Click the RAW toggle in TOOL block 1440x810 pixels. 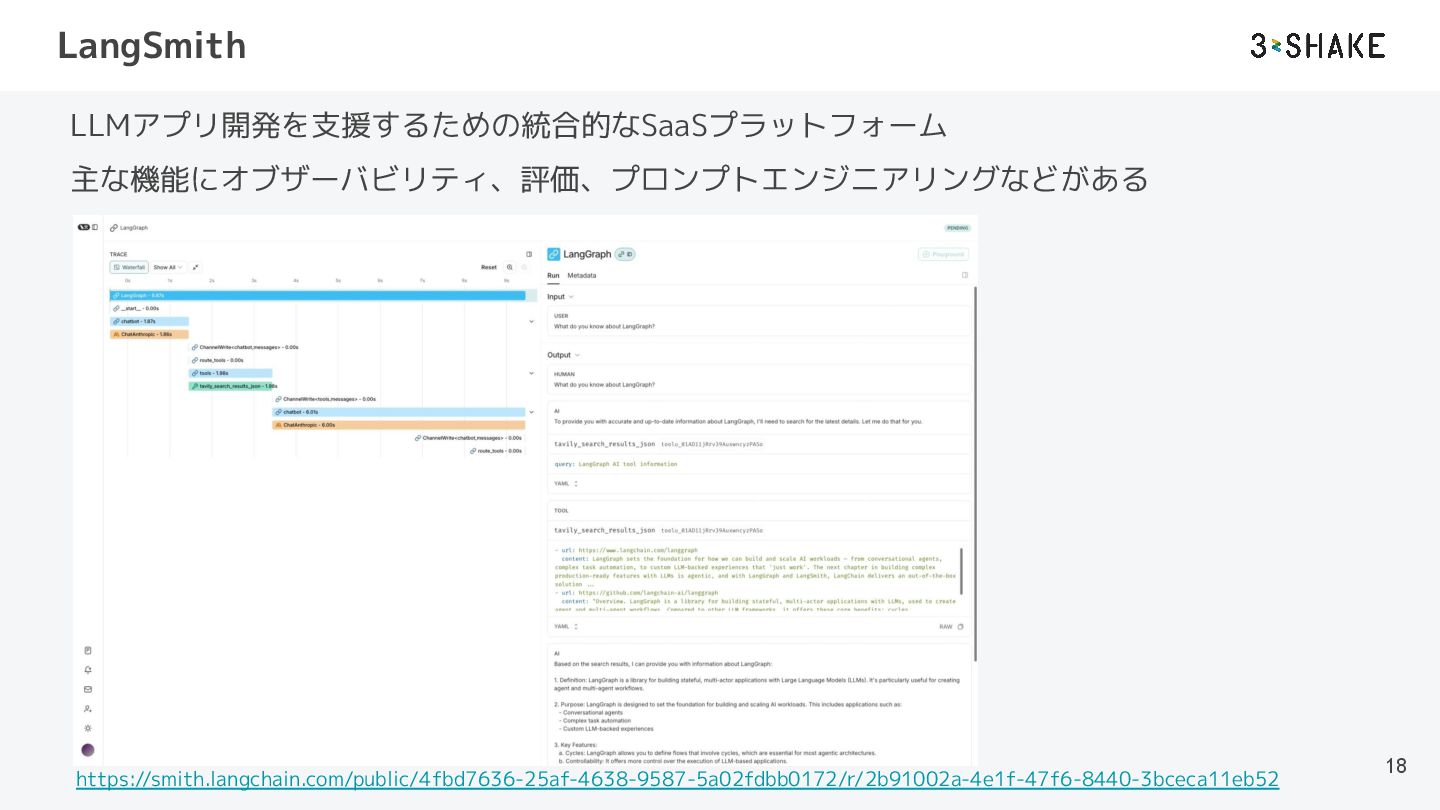(x=945, y=626)
